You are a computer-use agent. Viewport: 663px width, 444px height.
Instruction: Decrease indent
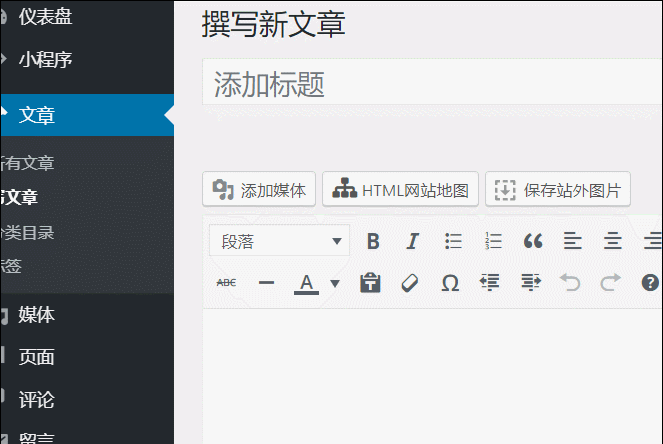tap(490, 282)
